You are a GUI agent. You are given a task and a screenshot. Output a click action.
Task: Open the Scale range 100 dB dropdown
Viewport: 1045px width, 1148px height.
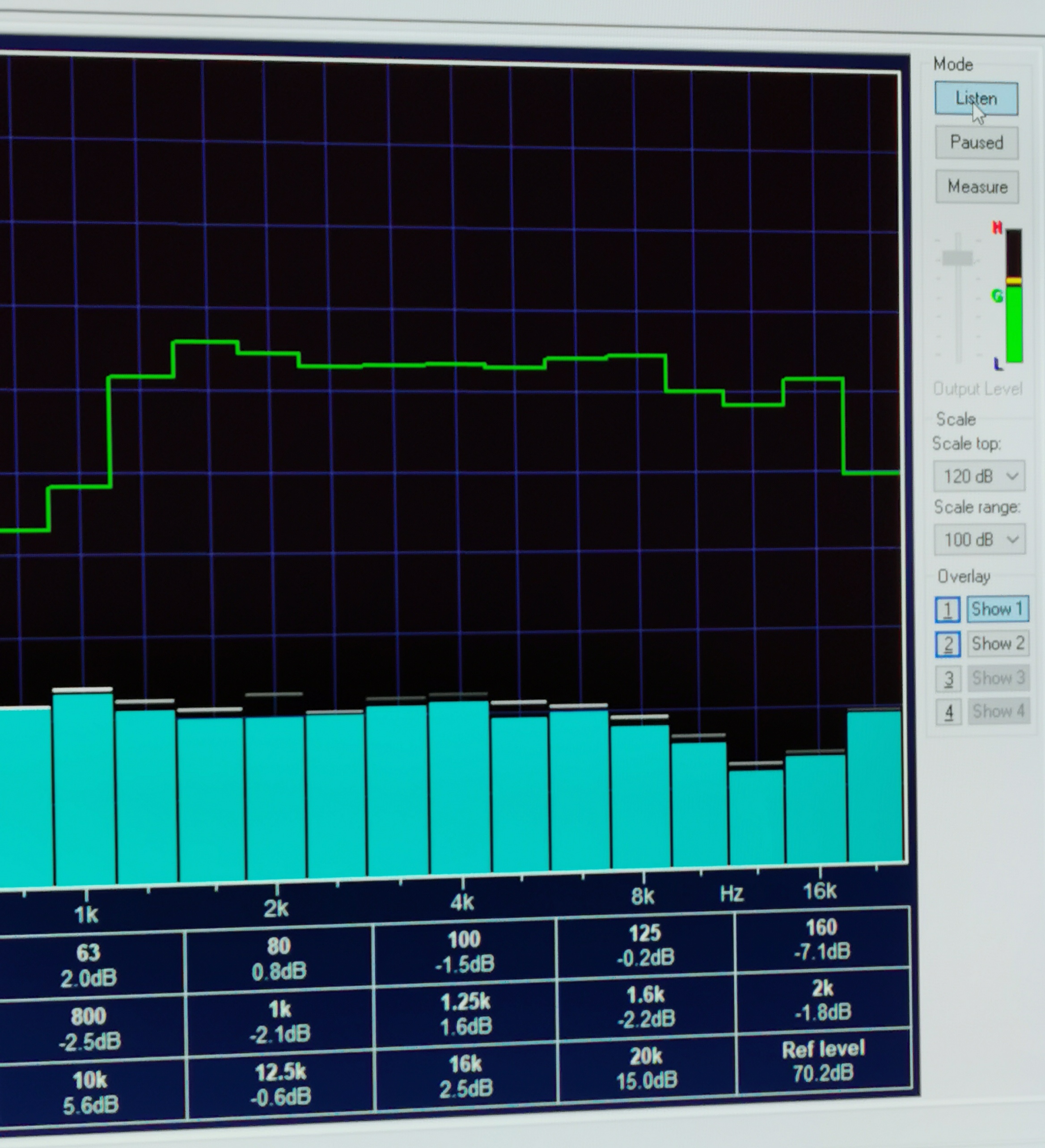(x=980, y=539)
